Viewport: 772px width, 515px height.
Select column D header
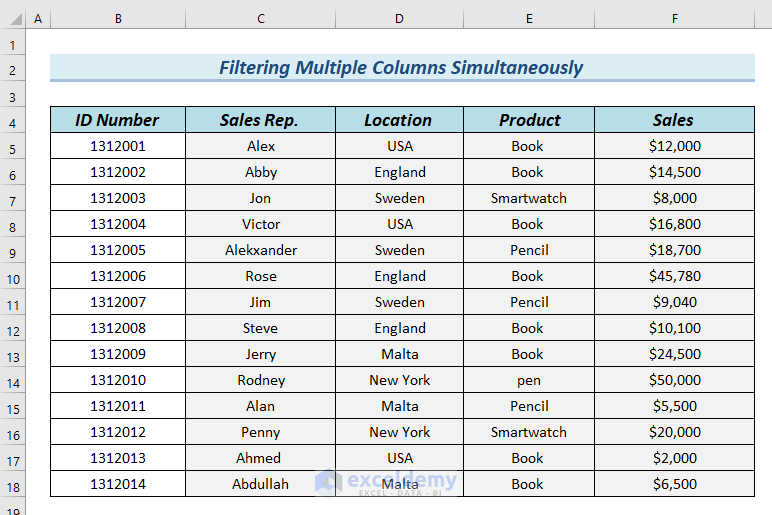(x=399, y=19)
